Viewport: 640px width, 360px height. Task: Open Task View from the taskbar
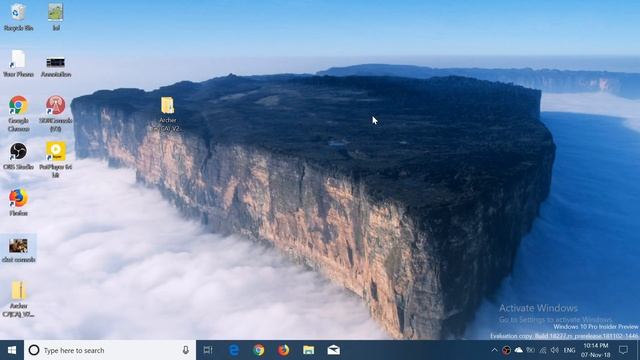208,350
